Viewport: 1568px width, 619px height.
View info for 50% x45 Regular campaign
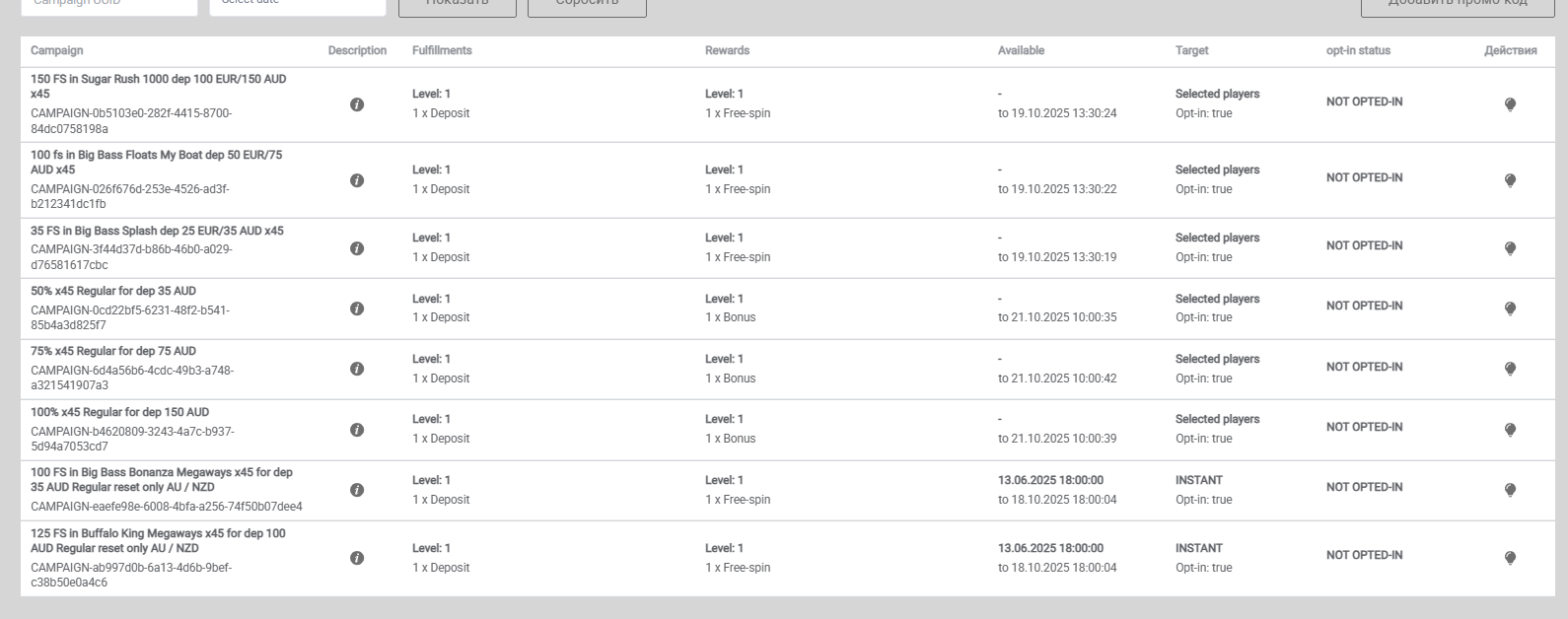357,309
